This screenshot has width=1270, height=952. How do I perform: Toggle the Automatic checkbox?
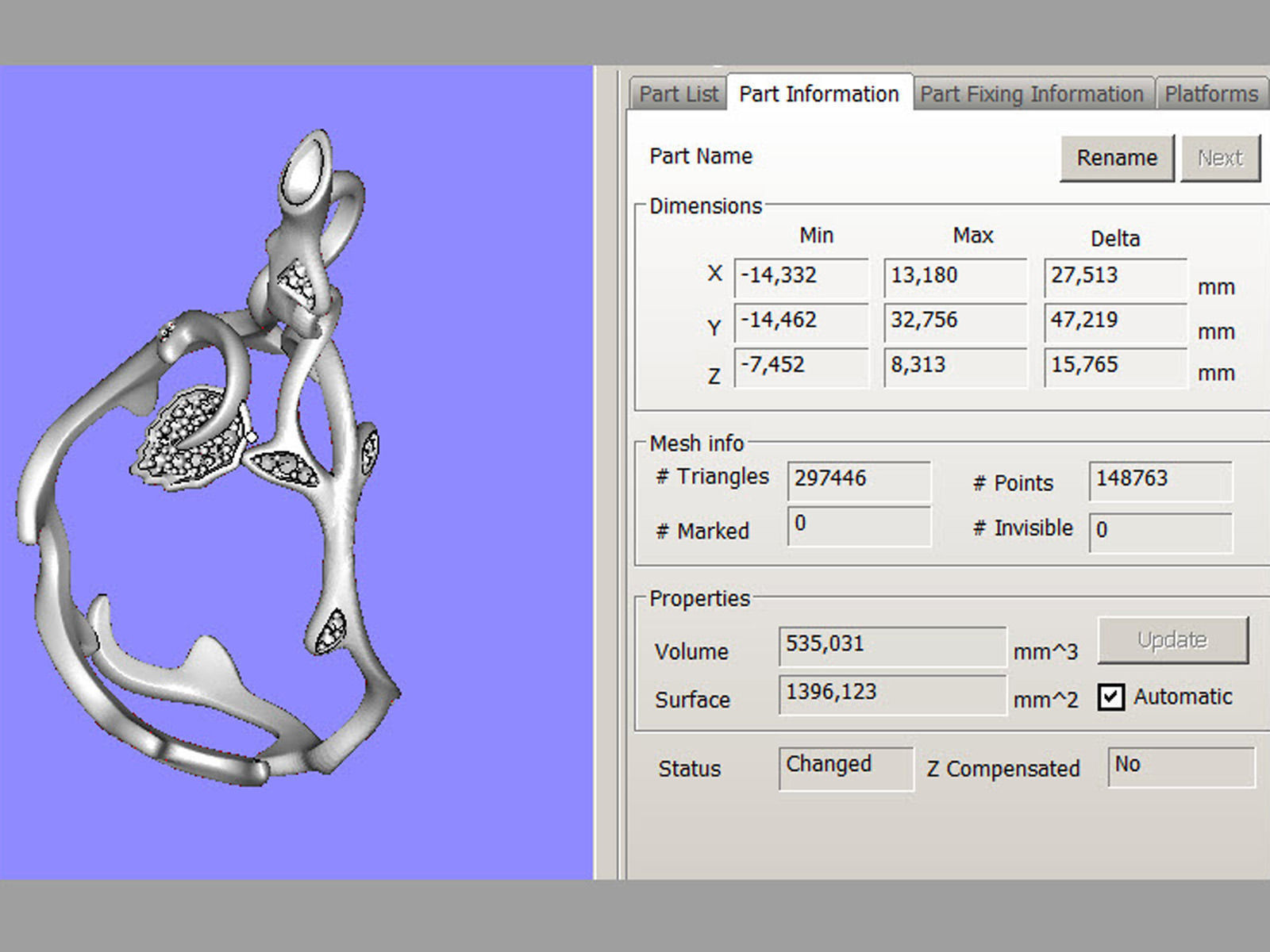coord(1110,697)
